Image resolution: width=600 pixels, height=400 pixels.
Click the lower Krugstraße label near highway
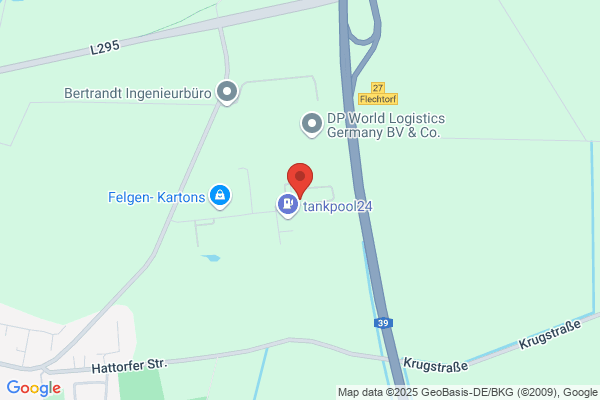[x=435, y=365]
